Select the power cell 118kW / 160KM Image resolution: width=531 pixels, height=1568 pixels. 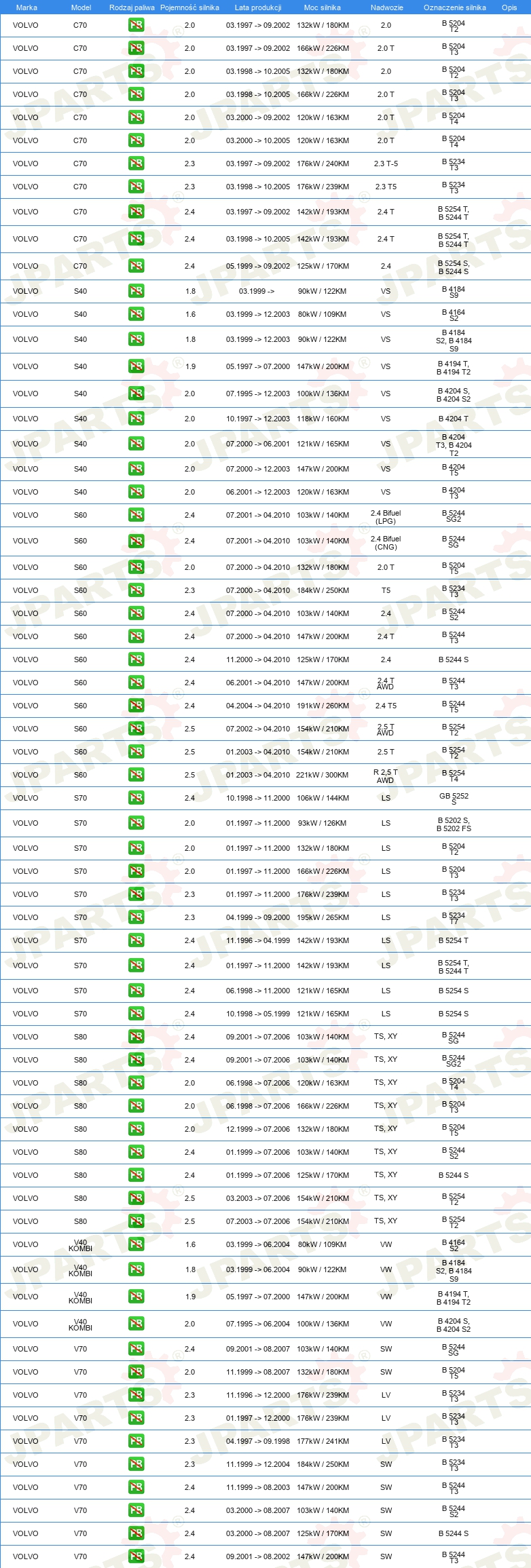click(323, 419)
